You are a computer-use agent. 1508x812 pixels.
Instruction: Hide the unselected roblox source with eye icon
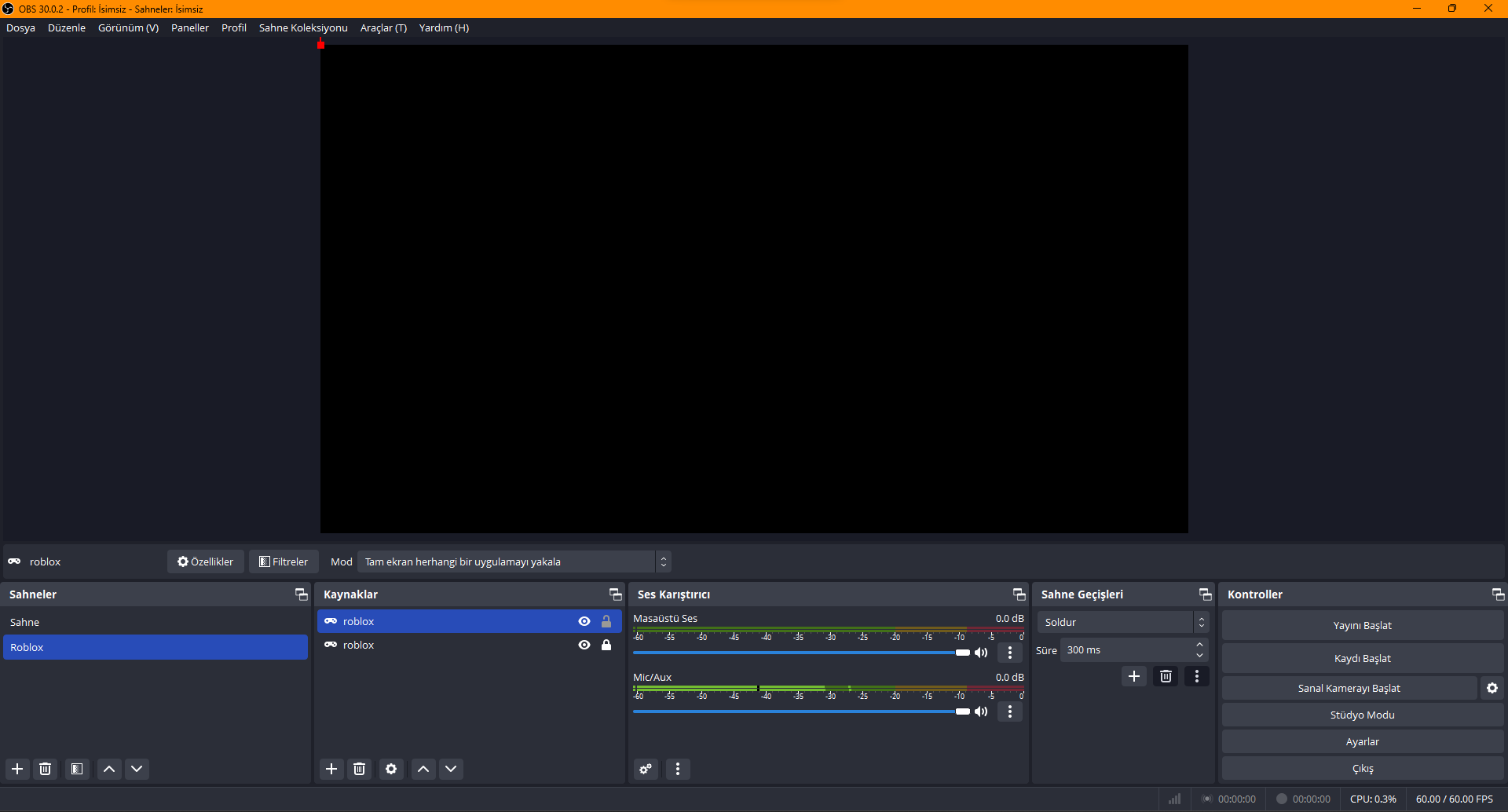[584, 645]
